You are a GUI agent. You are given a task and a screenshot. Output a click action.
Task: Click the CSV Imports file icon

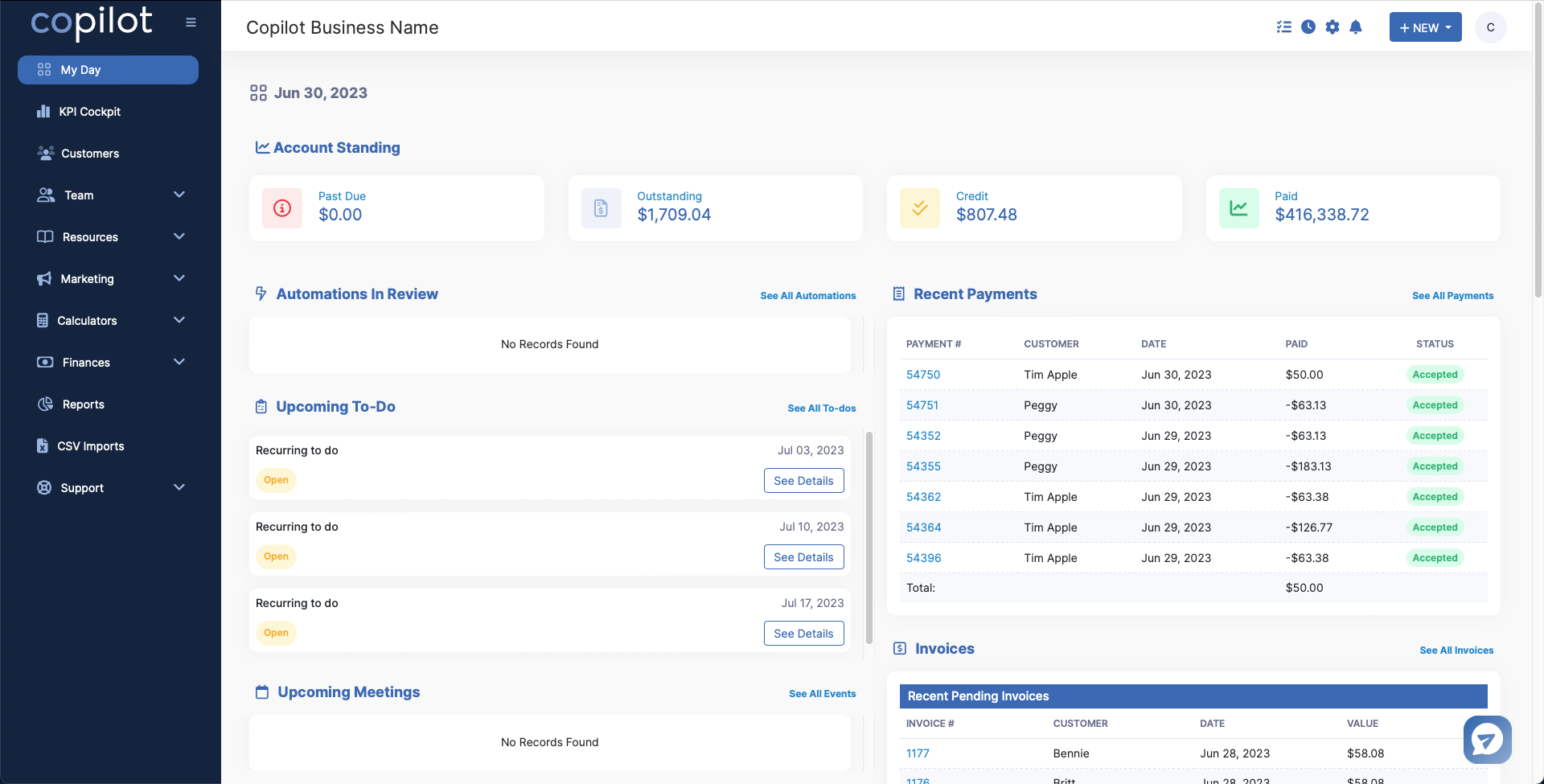[x=43, y=445]
